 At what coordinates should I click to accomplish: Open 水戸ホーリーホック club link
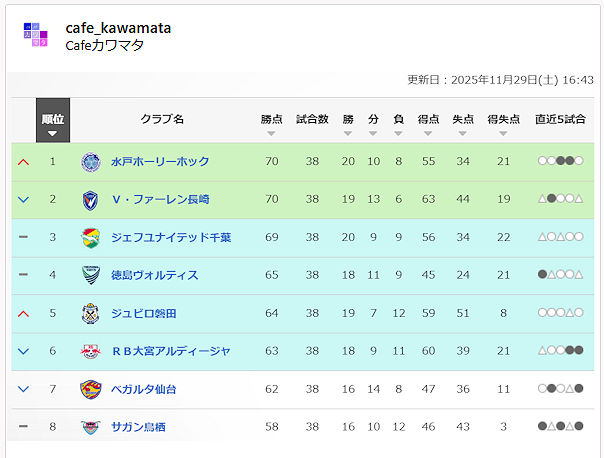coord(160,161)
